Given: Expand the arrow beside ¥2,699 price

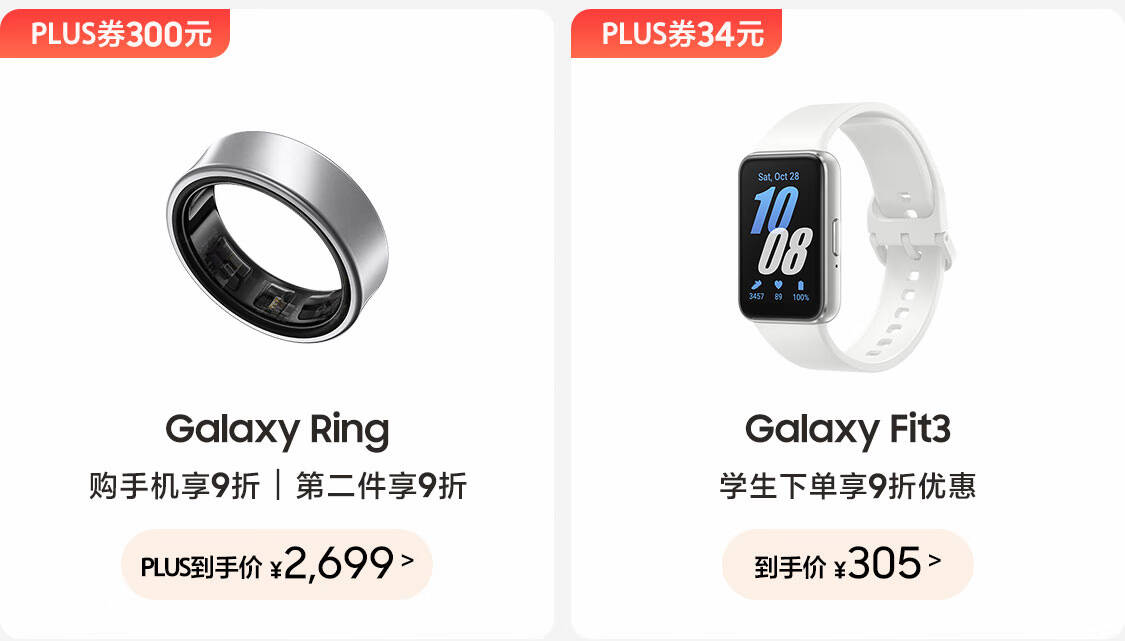Looking at the screenshot, I should click(x=407, y=560).
